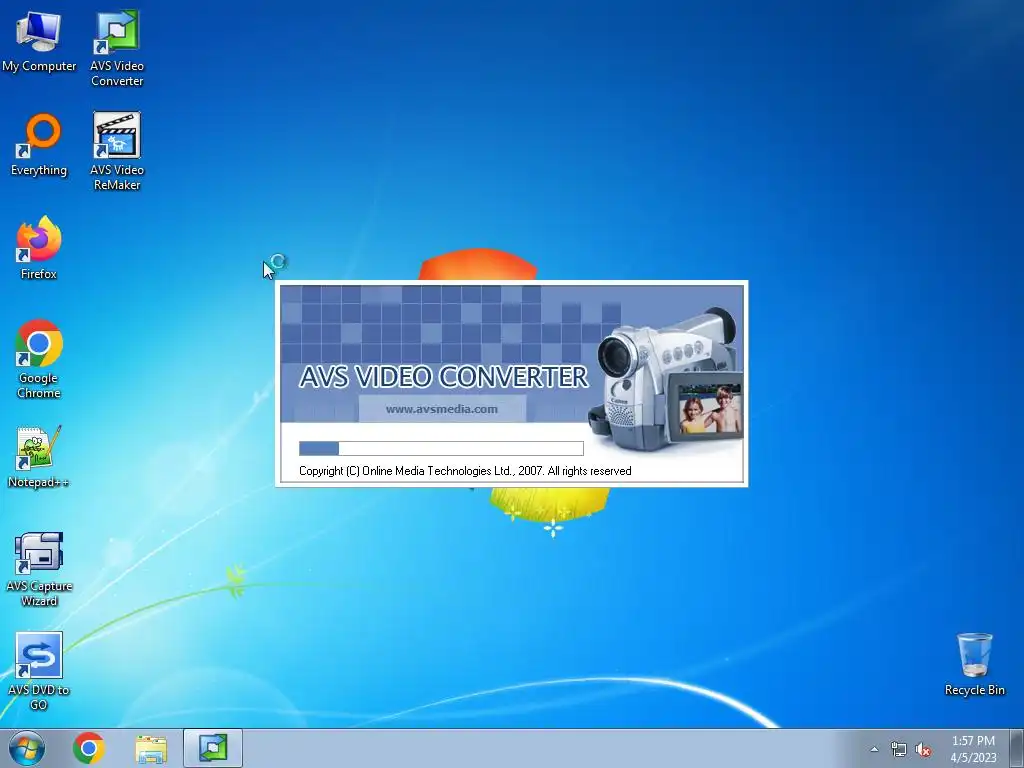Click the copyright Online Media Technologies text
Screen dimensions: 1024x768
click(x=465, y=471)
